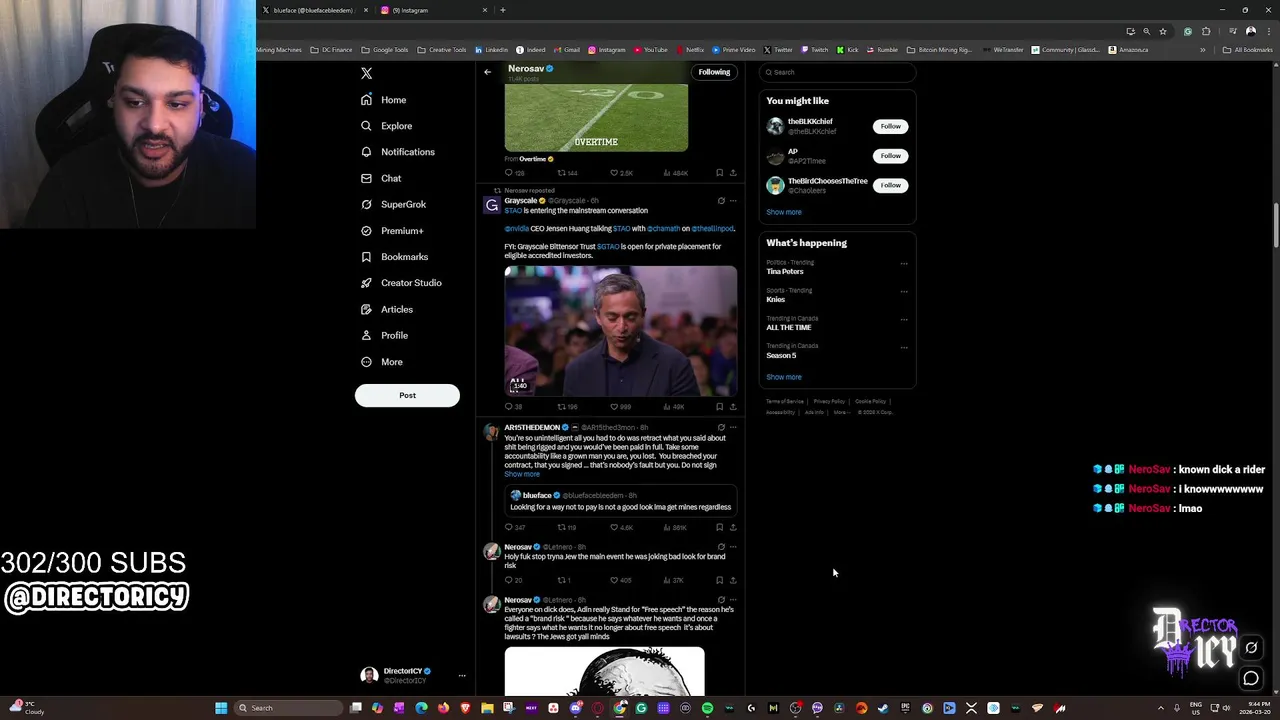
Task: Open the more menu on AR15THEDEMON post
Action: (x=733, y=427)
